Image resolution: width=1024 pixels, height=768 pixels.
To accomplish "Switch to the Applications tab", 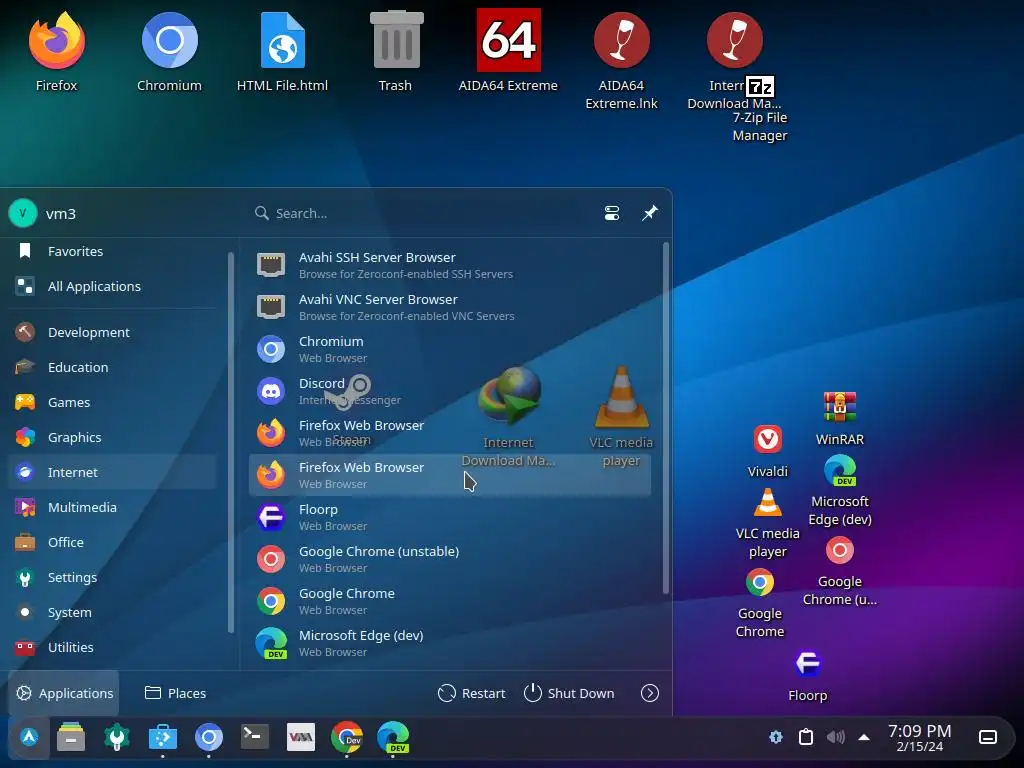I will tap(64, 693).
